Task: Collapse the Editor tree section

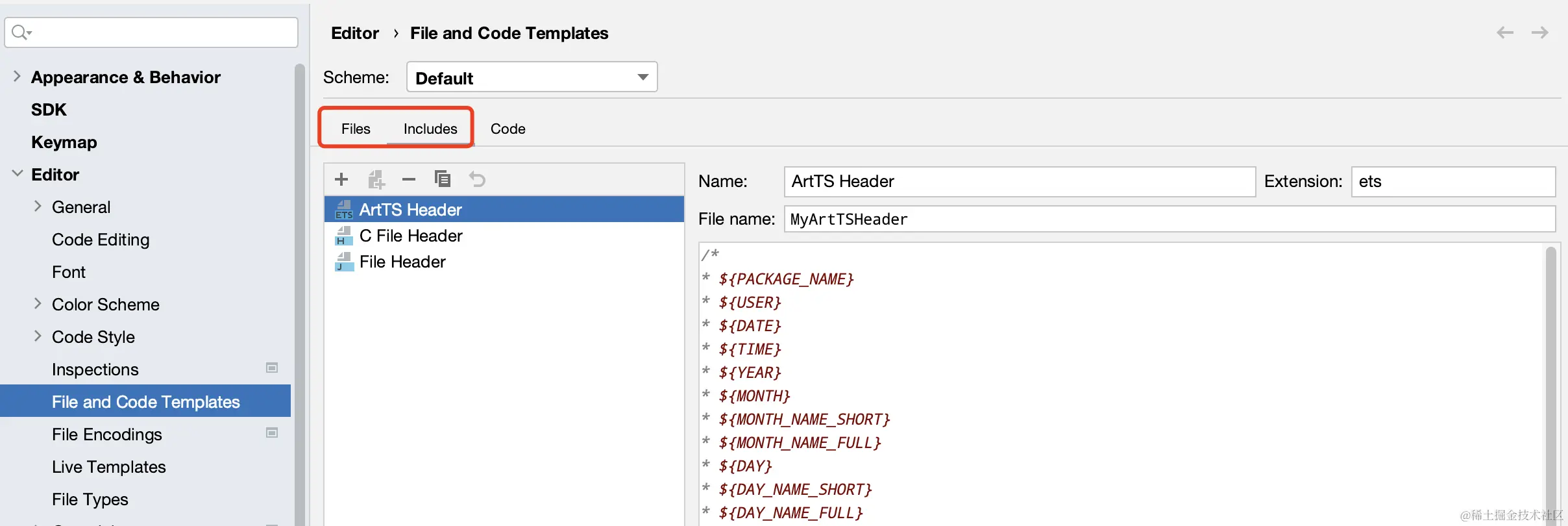Action: click(x=17, y=174)
